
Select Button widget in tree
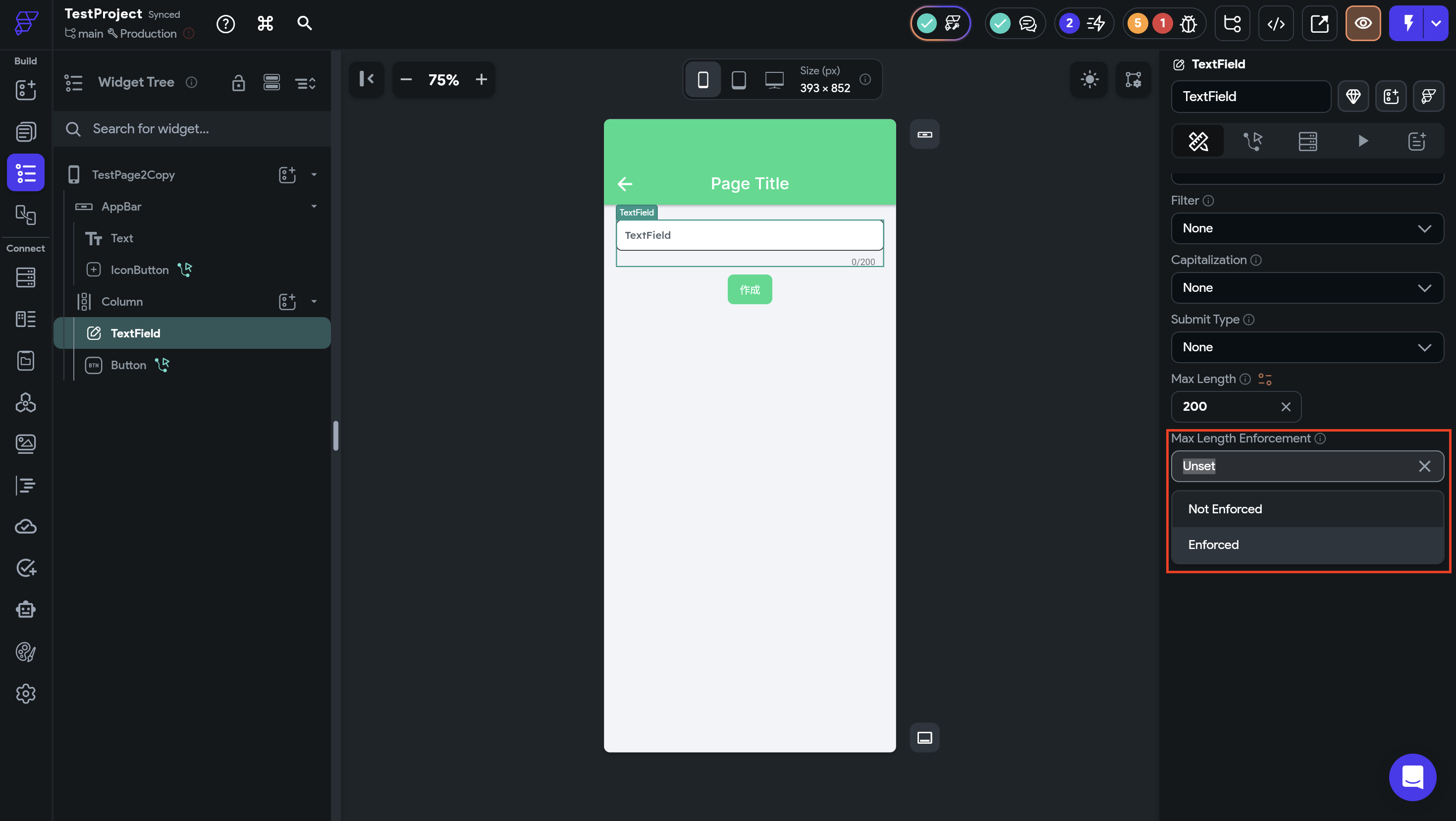pyautogui.click(x=128, y=365)
